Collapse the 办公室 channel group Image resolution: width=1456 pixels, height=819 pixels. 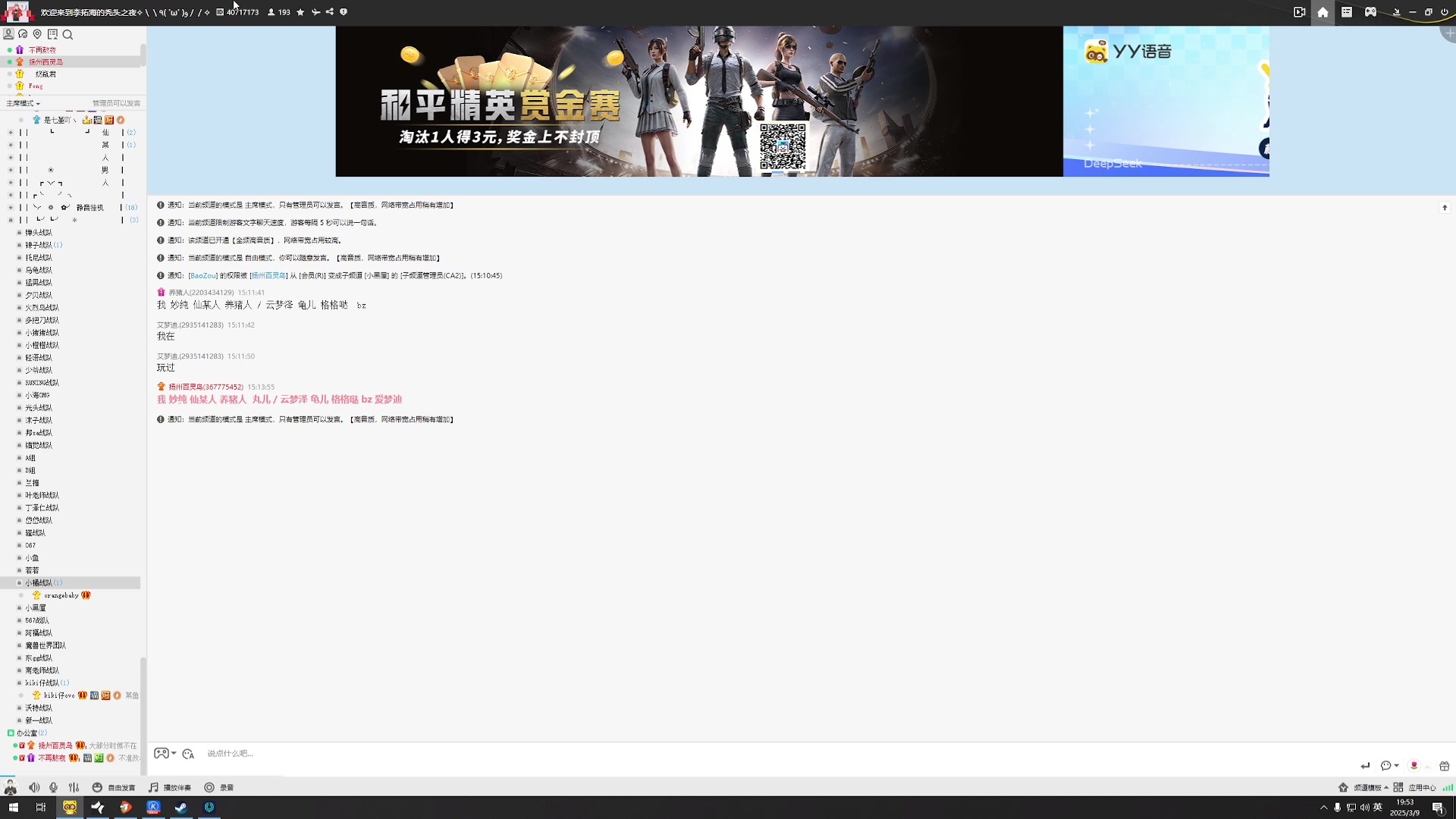coord(11,733)
